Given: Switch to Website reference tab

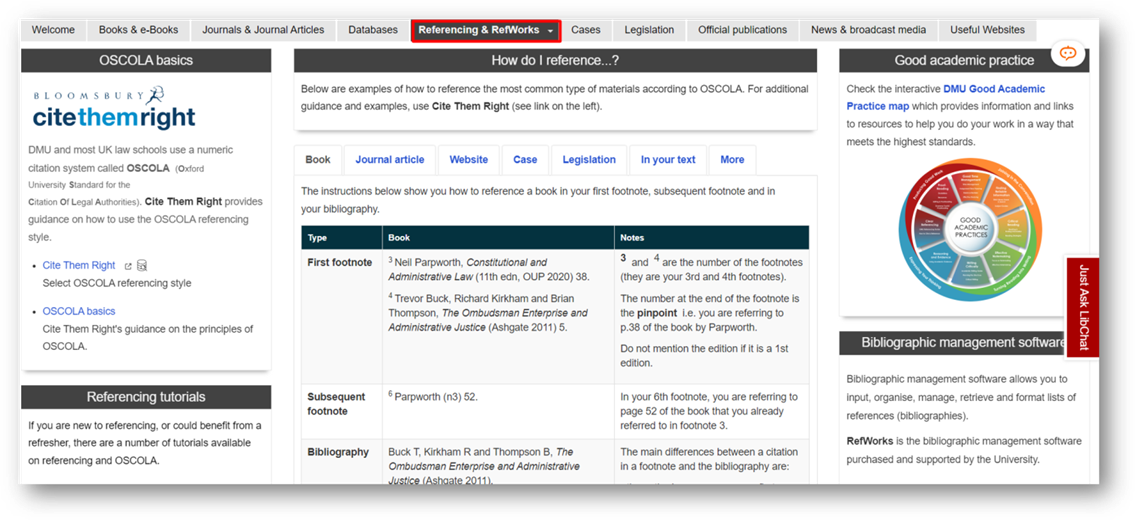Looking at the screenshot, I should [468, 160].
